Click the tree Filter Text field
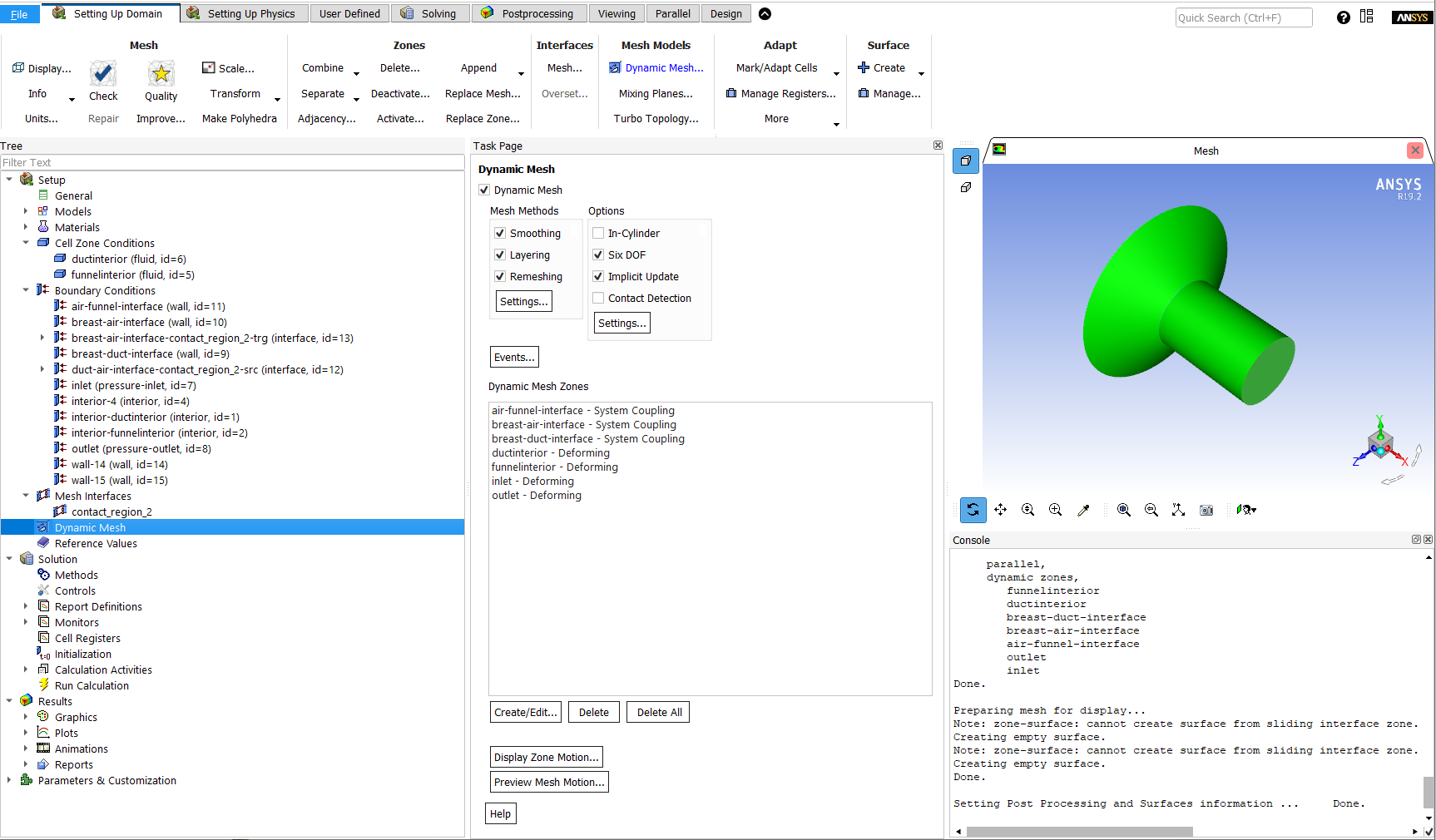The width and height of the screenshot is (1436, 840). [x=232, y=163]
